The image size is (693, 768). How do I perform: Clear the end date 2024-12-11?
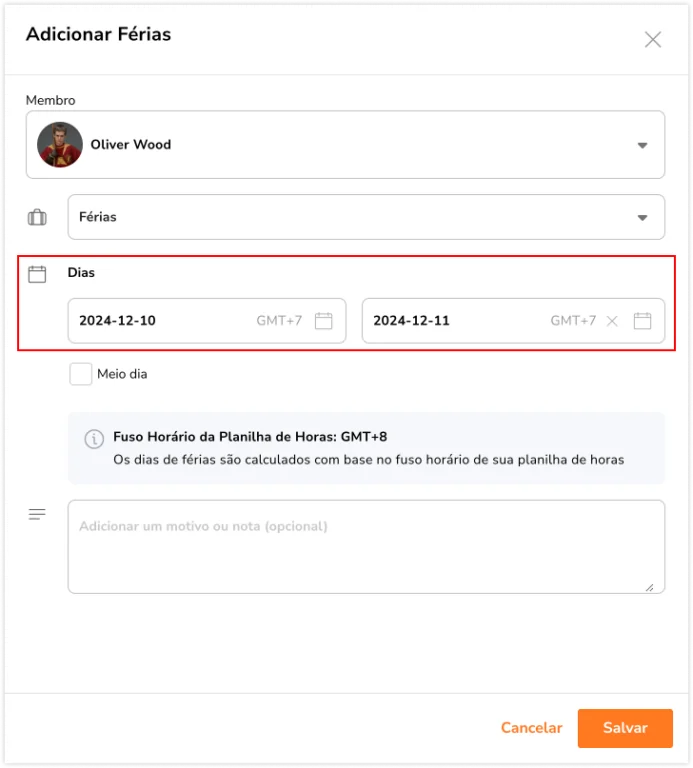(x=612, y=321)
